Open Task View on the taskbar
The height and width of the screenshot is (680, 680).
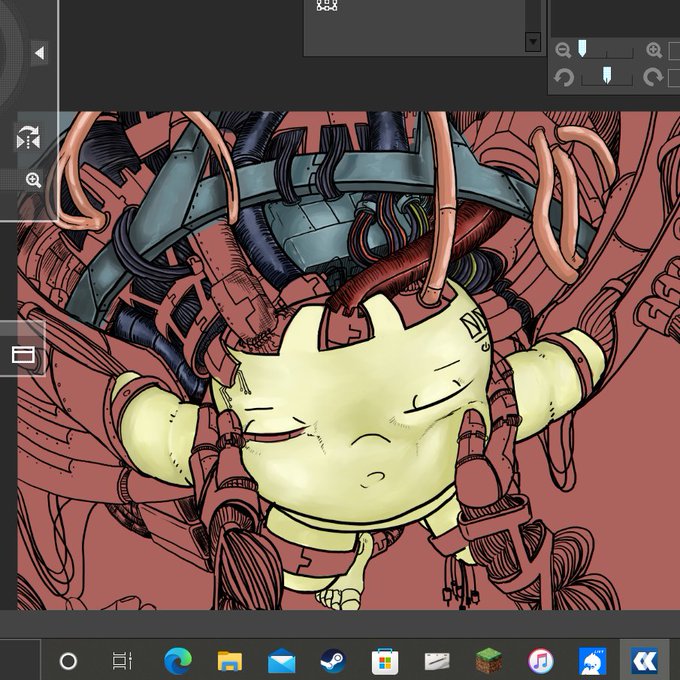(122, 661)
